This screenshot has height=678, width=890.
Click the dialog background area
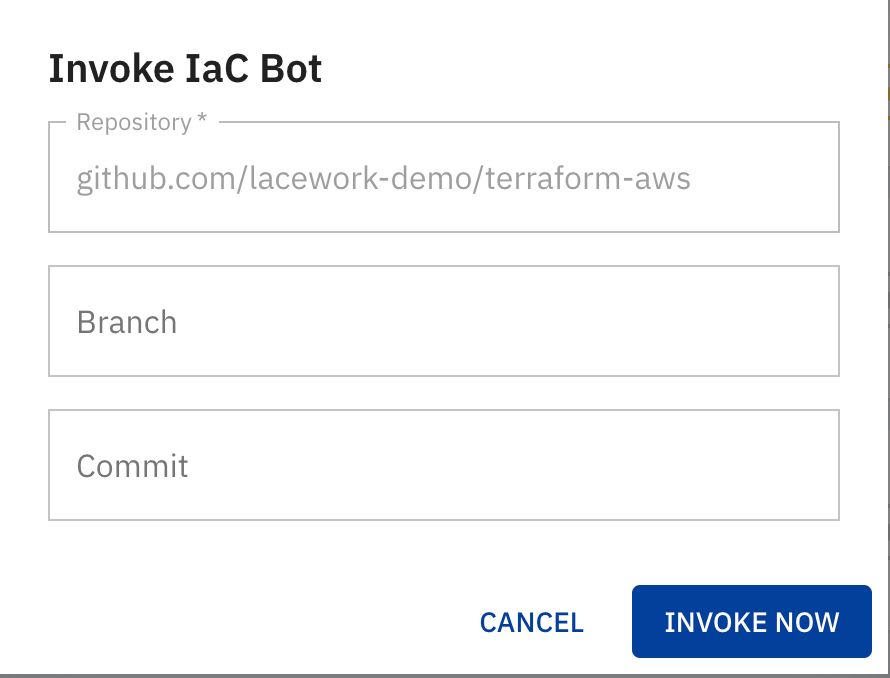click(x=443, y=550)
